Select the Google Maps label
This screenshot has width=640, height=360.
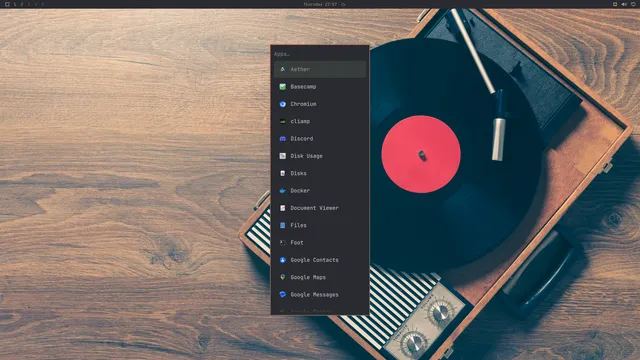click(x=308, y=277)
